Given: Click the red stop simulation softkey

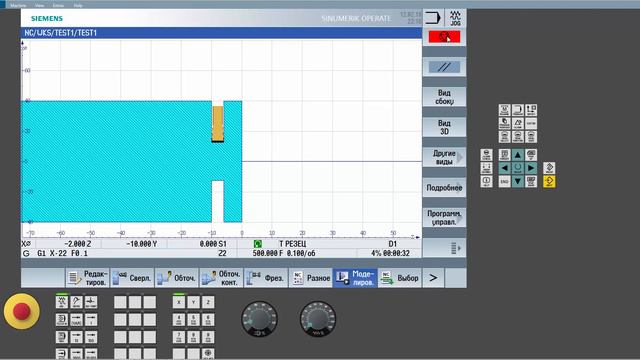Looking at the screenshot, I should tap(444, 37).
